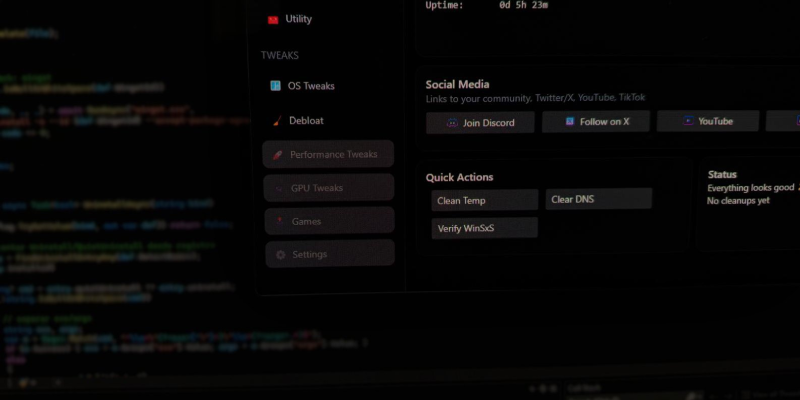Screen dimensions: 800x400
Task: Open Performance Tweaks via its rocket icon
Action: [x=278, y=155]
